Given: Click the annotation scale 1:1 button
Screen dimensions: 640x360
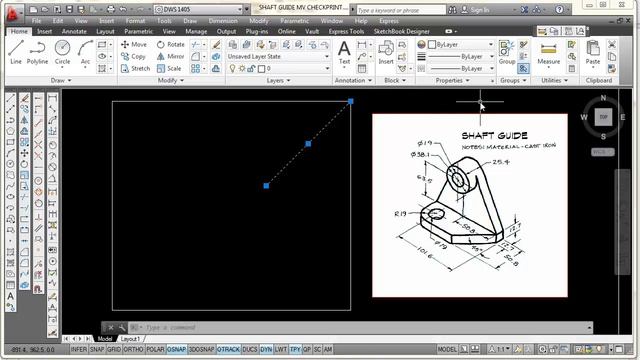Looking at the screenshot, I should point(499,349).
